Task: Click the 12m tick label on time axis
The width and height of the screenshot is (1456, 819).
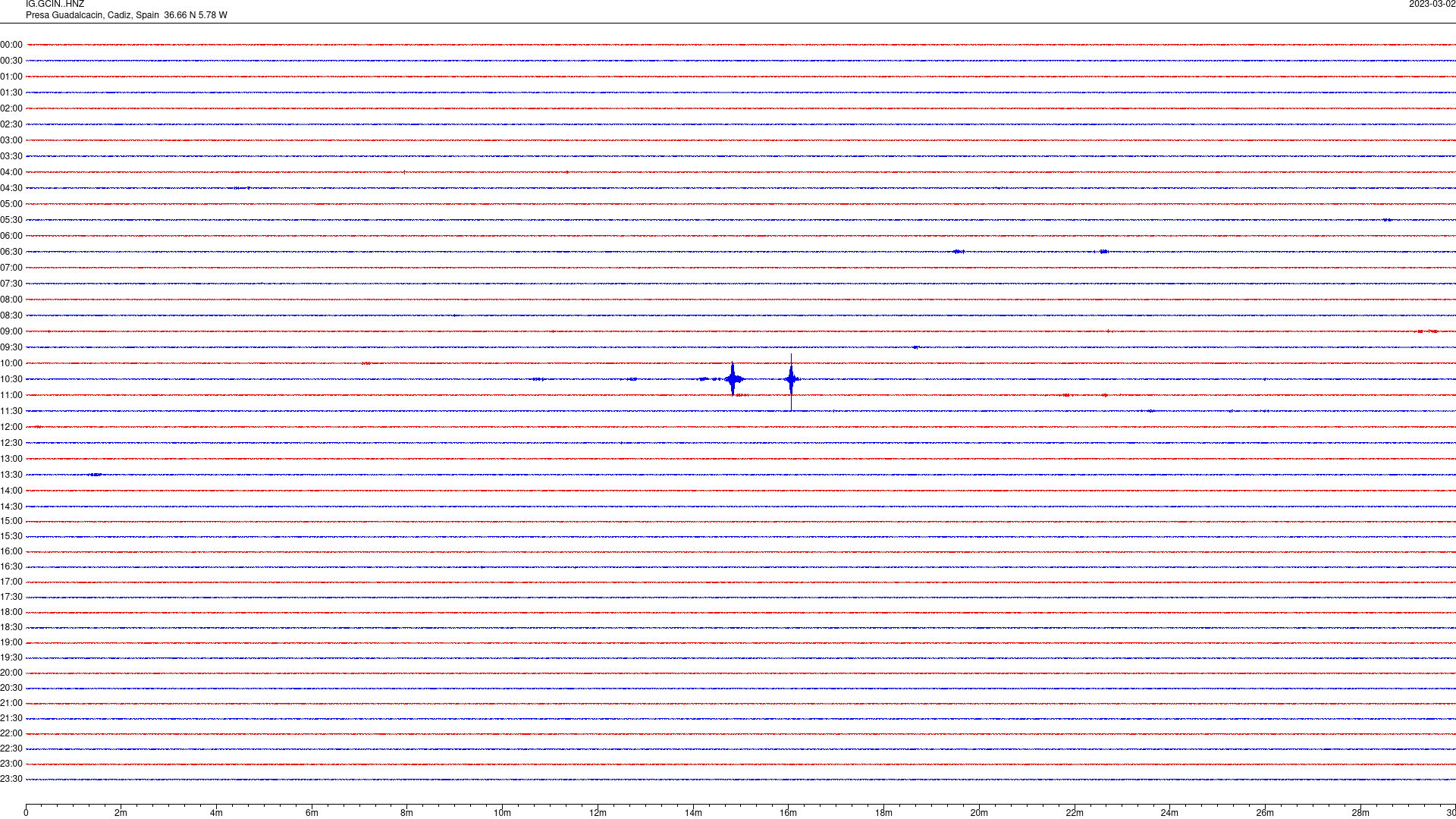Action: point(598,813)
